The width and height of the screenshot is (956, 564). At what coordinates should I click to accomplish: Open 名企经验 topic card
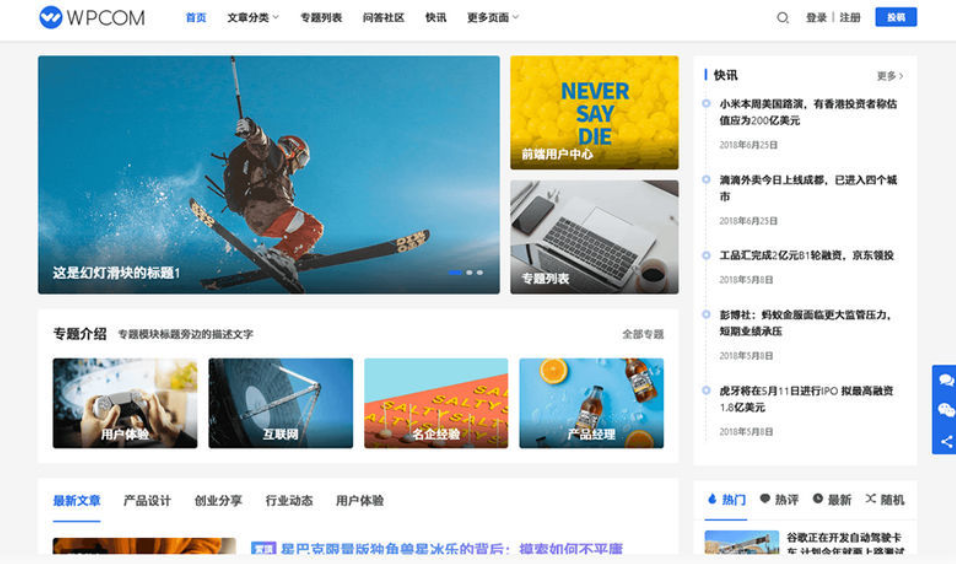tap(436, 403)
